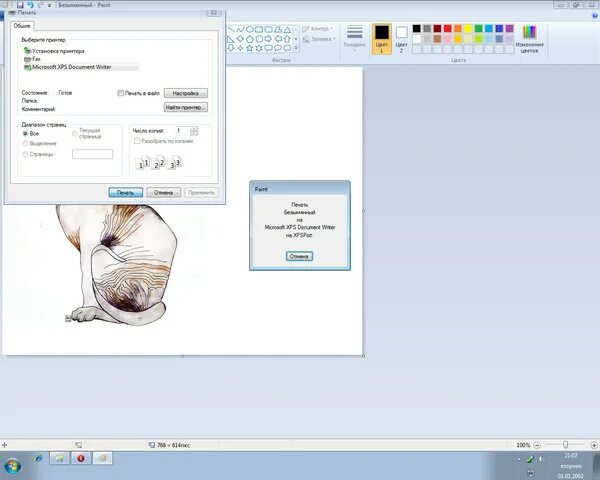The image size is (600, 480).
Task: Select the Rectangle shape in shapes gallery
Action: click(x=259, y=29)
